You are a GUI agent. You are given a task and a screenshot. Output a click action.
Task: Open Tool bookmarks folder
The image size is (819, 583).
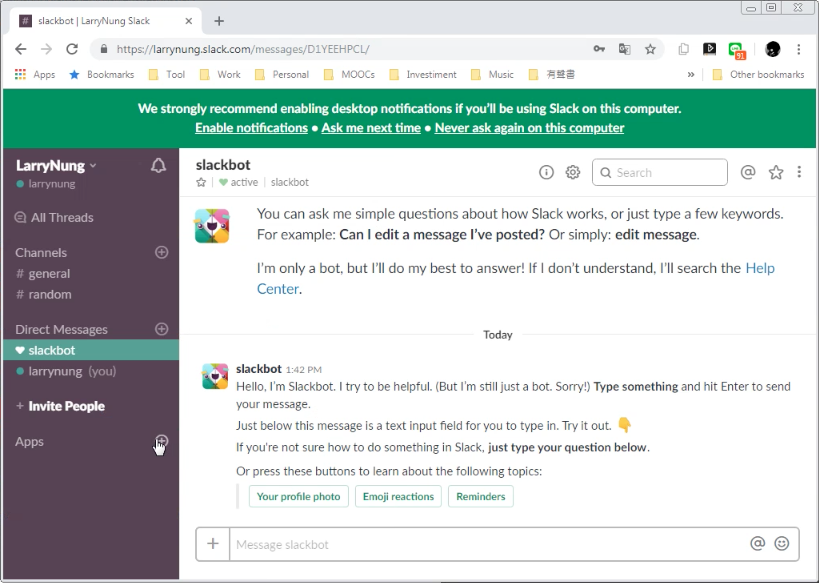click(x=167, y=75)
